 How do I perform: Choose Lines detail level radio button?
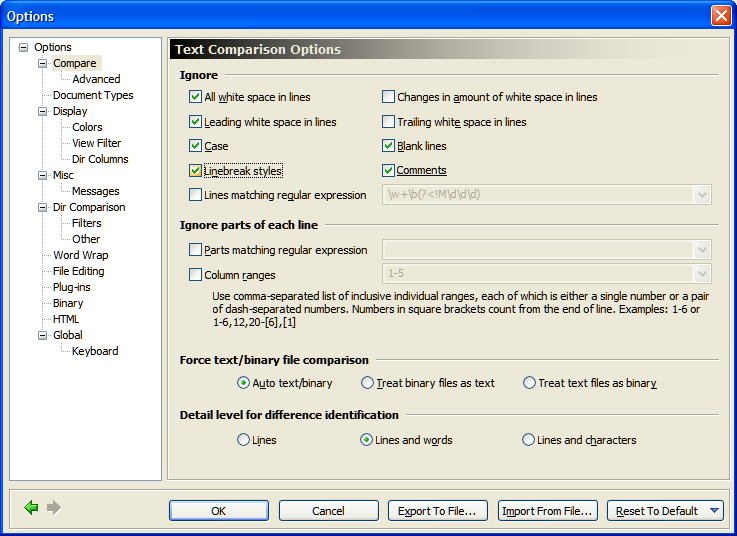tap(243, 440)
